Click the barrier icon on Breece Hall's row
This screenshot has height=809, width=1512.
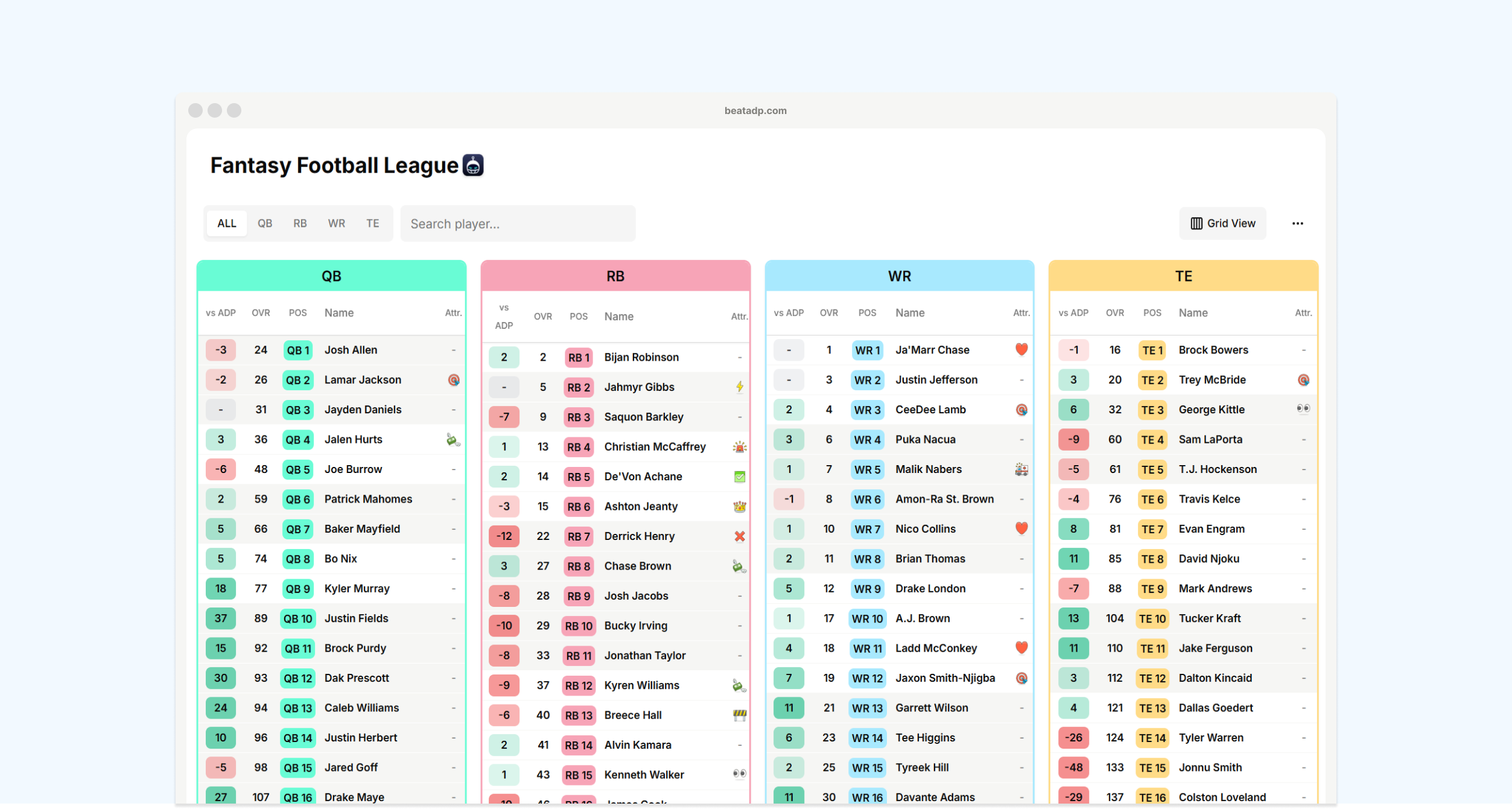tap(739, 715)
